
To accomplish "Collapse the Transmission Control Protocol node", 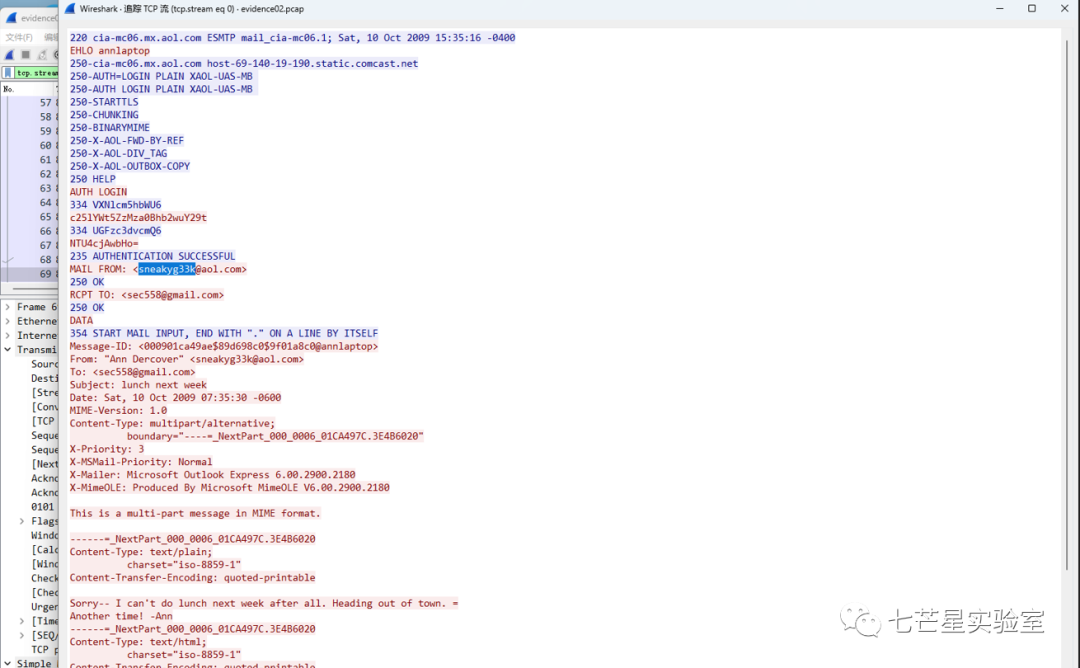I will (x=8, y=350).
